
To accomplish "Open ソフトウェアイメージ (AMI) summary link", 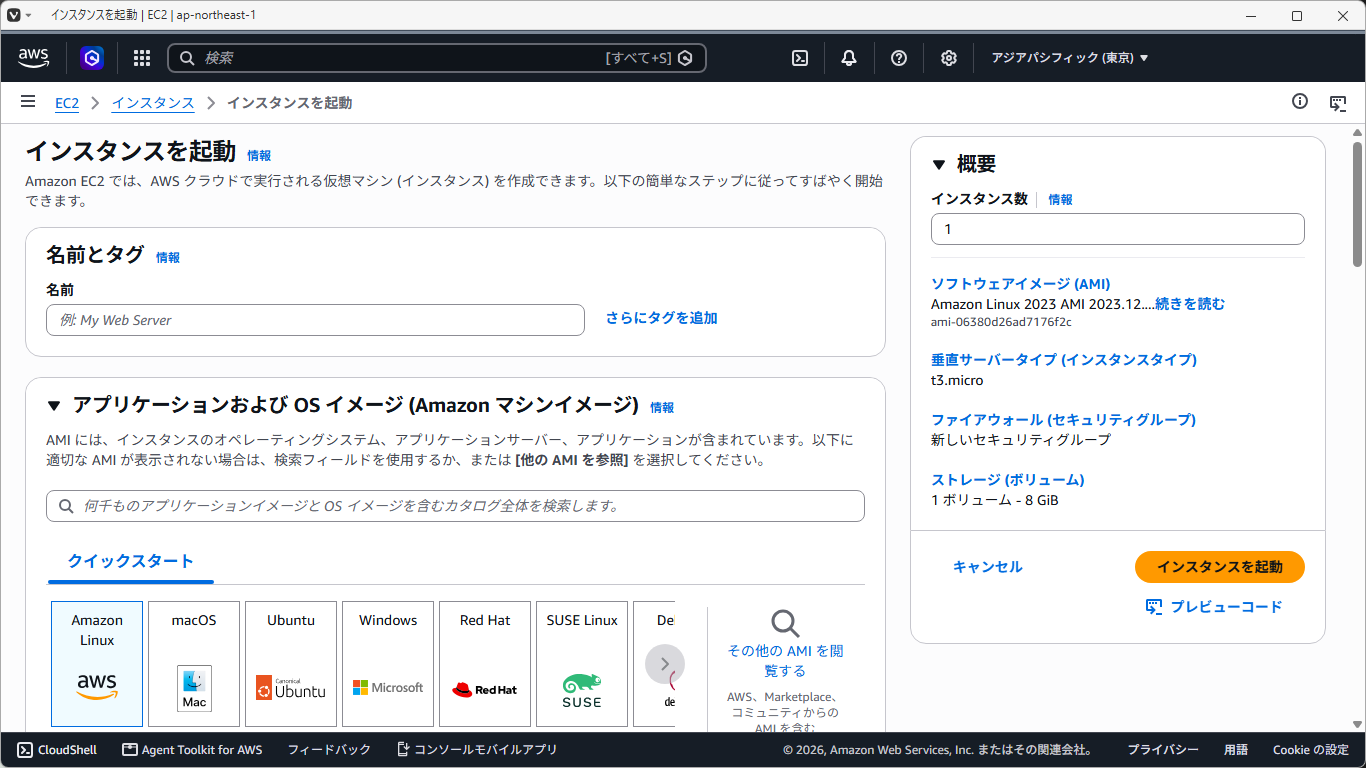I will [x=1021, y=284].
